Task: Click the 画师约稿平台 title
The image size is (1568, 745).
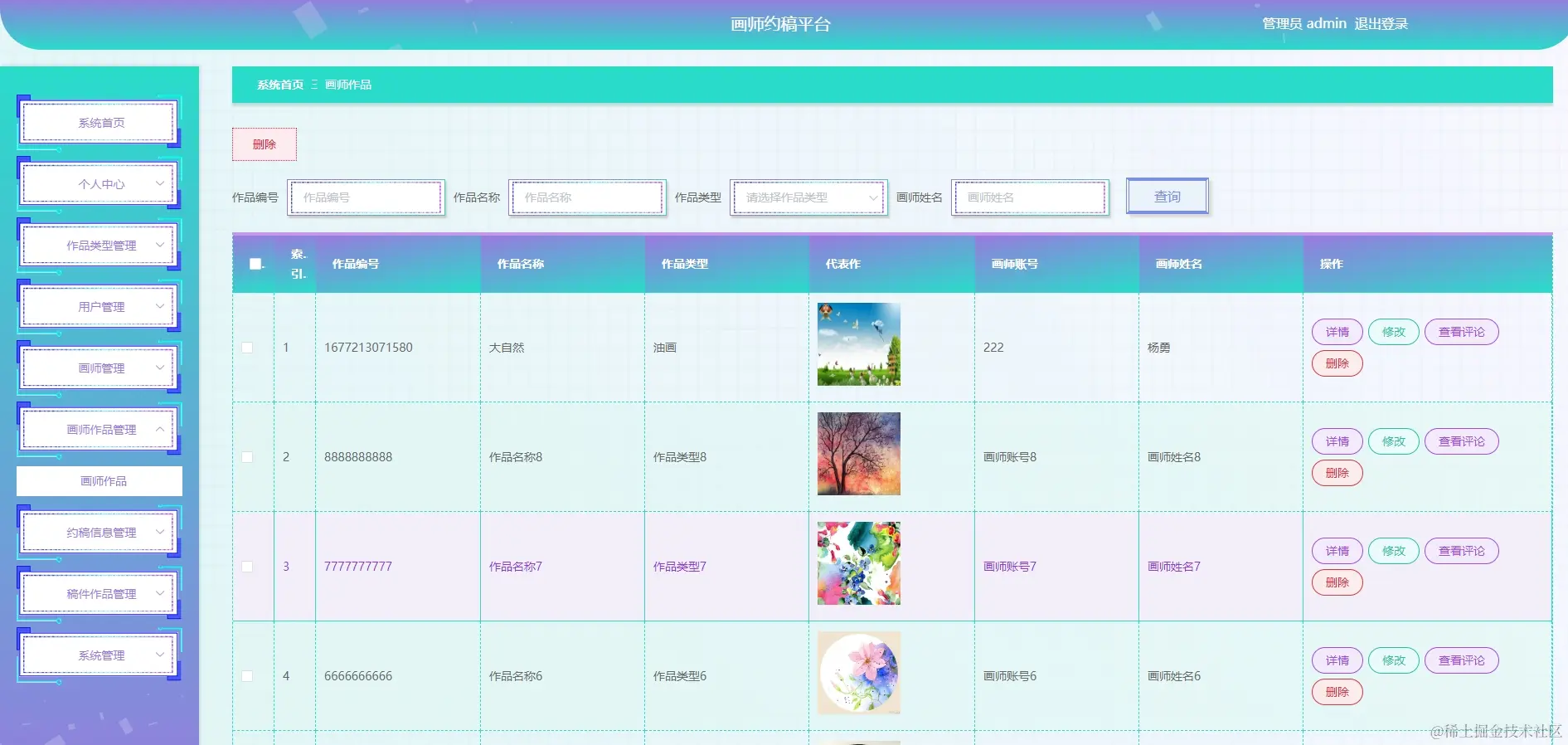Action: 780,25
